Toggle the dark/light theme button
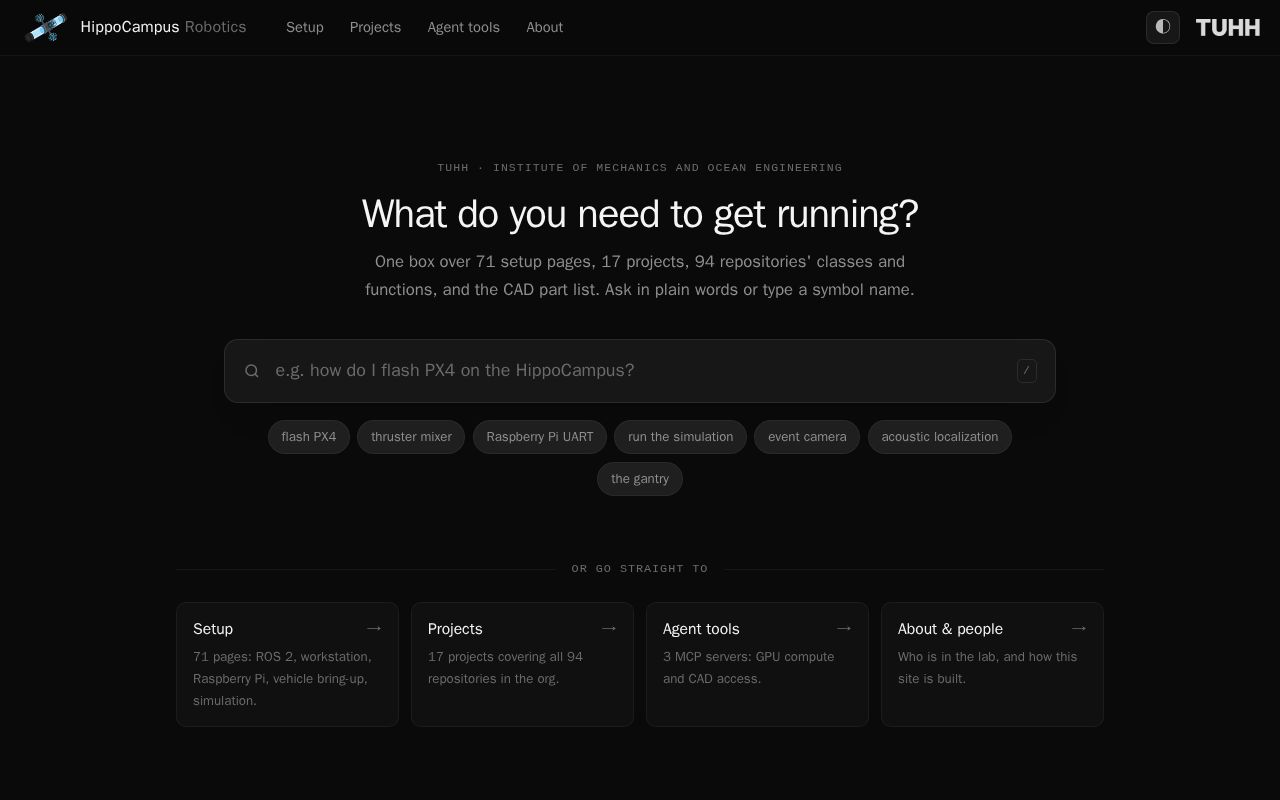The image size is (1280, 800). [1163, 27]
